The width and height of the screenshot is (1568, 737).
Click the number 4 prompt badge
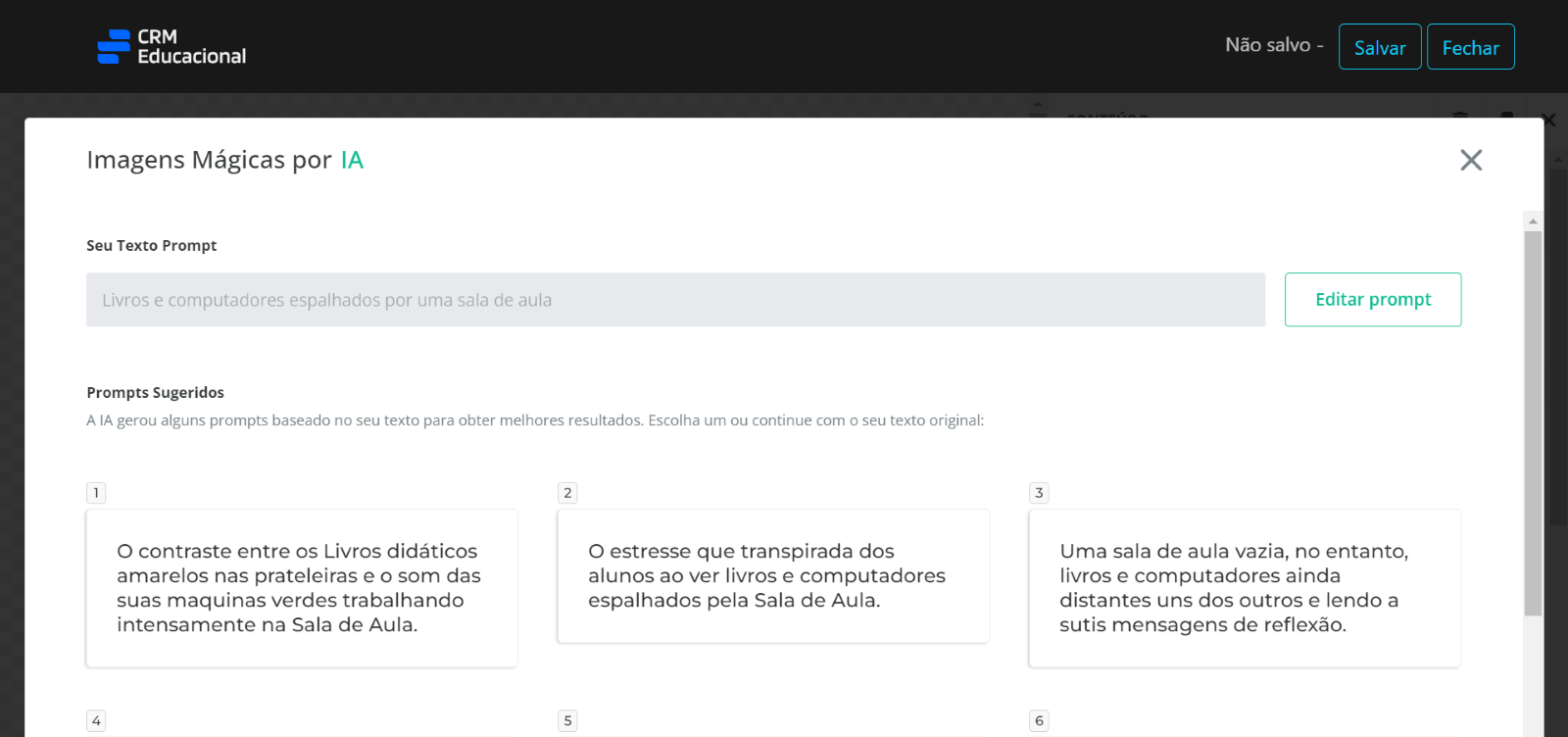pos(96,721)
